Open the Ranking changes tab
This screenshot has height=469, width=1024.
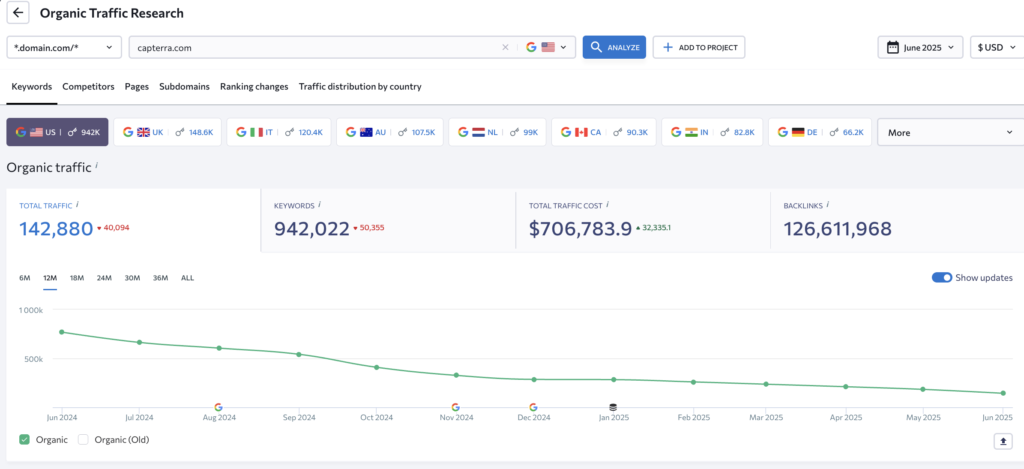pos(254,86)
